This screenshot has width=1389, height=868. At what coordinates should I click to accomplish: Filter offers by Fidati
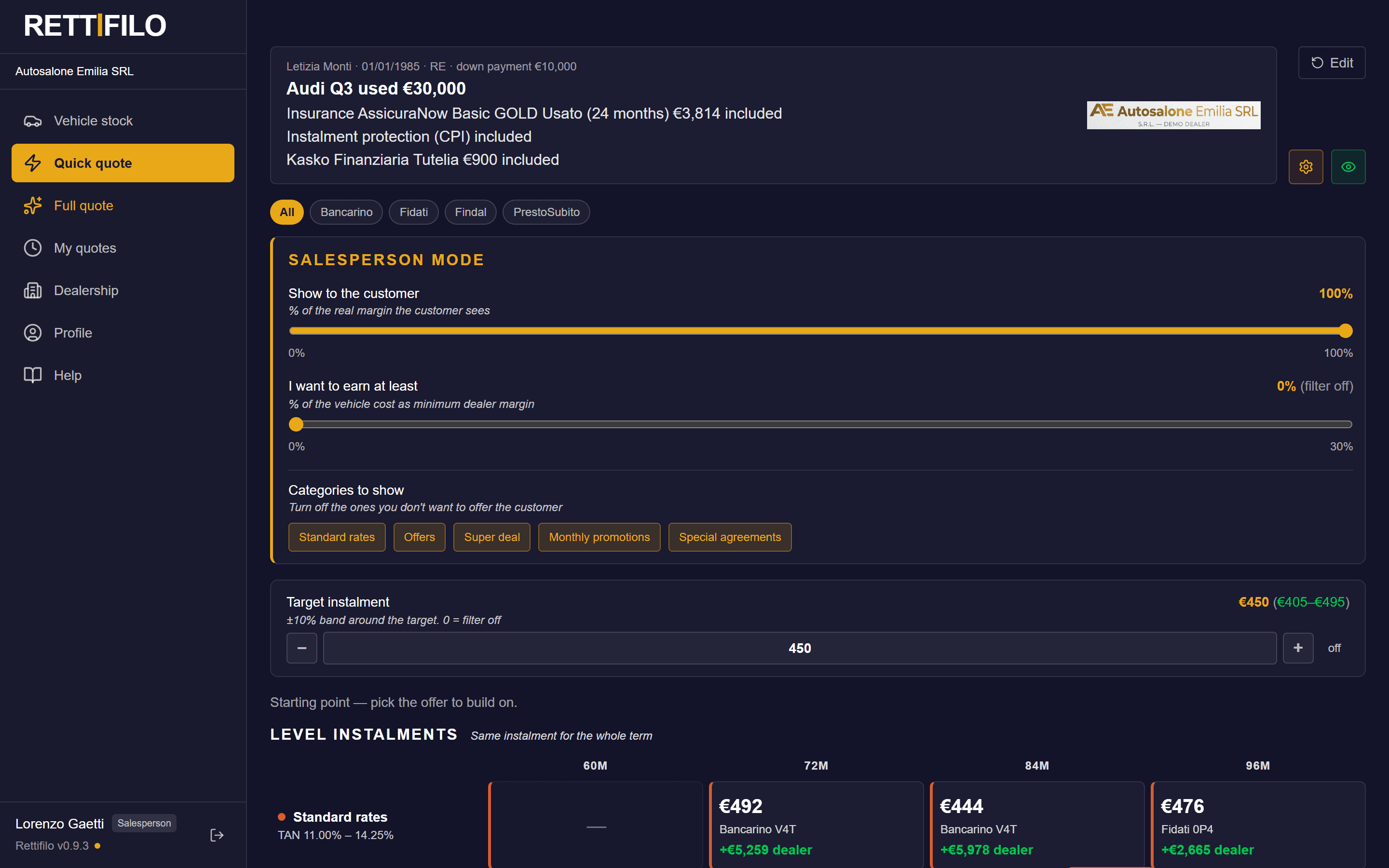(x=414, y=212)
